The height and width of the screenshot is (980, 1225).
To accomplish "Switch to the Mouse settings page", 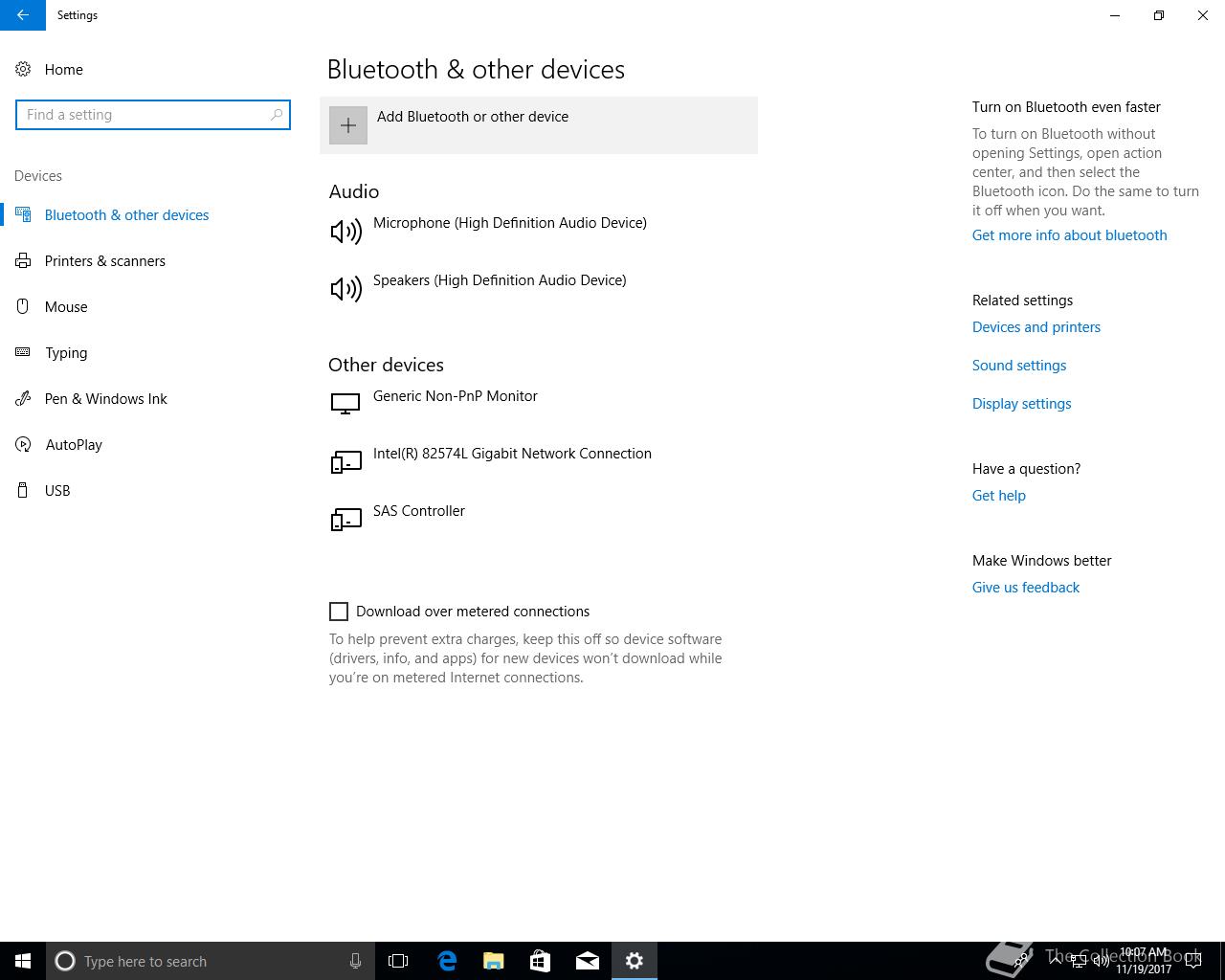I will pos(66,307).
